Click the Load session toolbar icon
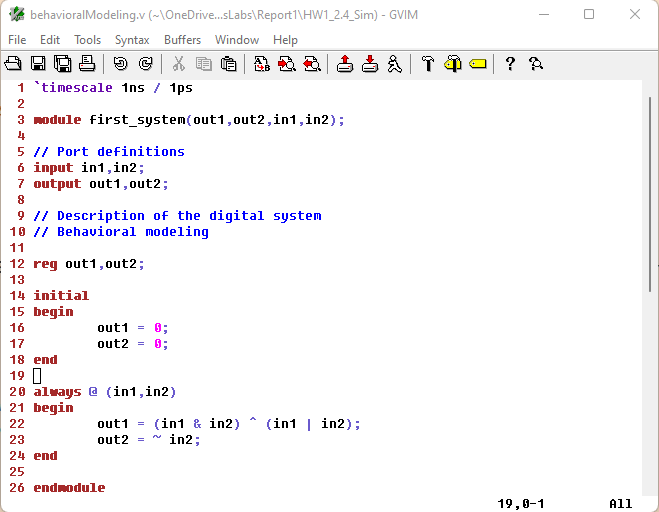The height and width of the screenshot is (512, 659). [345, 64]
